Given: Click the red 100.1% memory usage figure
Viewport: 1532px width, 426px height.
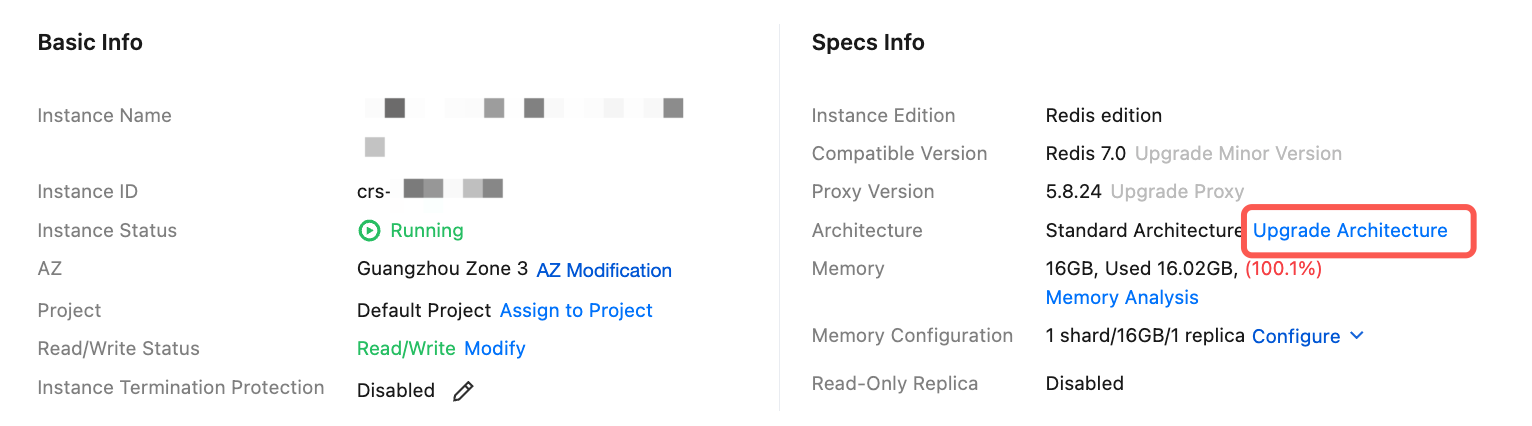Looking at the screenshot, I should click(1283, 268).
